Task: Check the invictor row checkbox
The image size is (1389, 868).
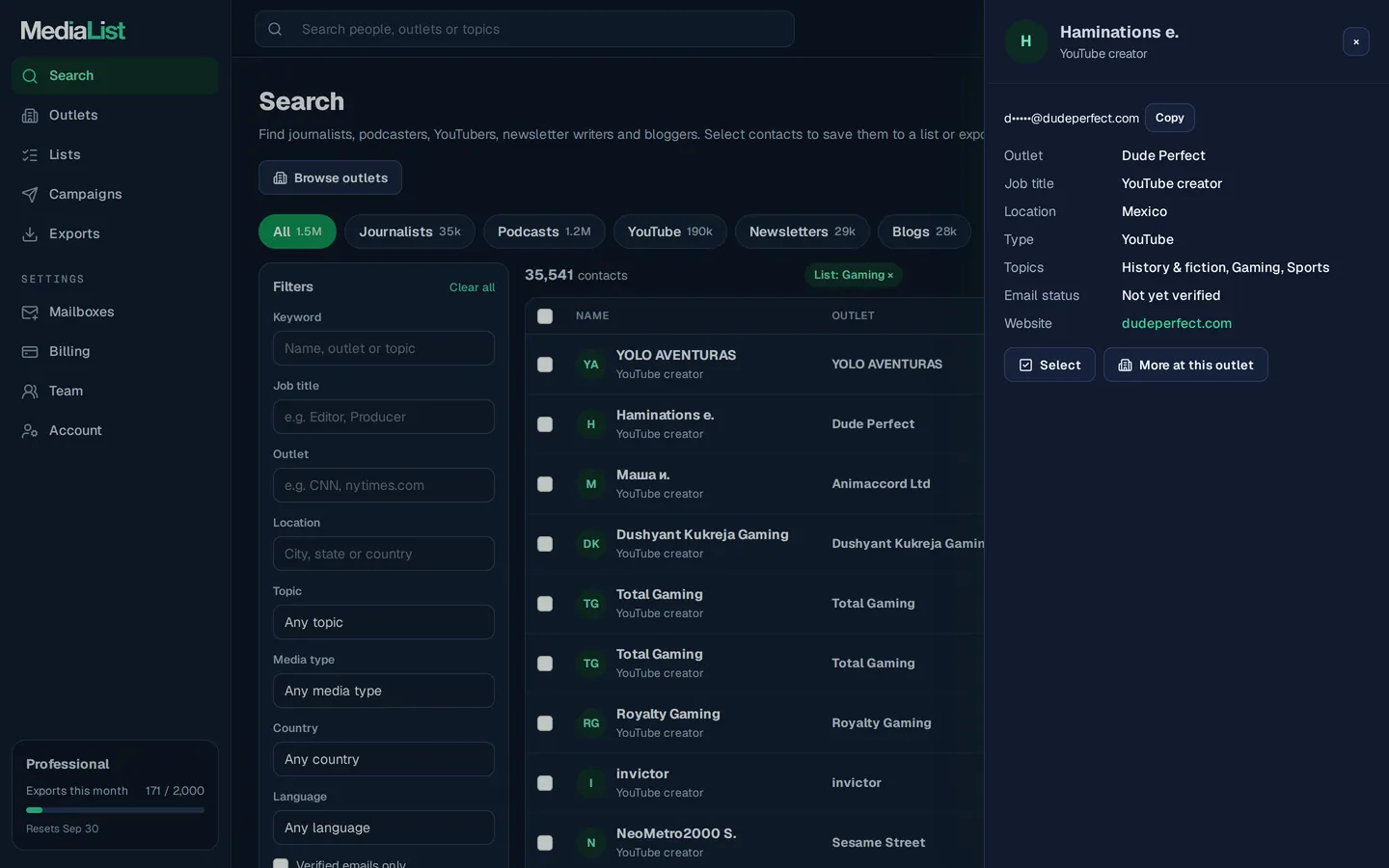Action: 545,783
